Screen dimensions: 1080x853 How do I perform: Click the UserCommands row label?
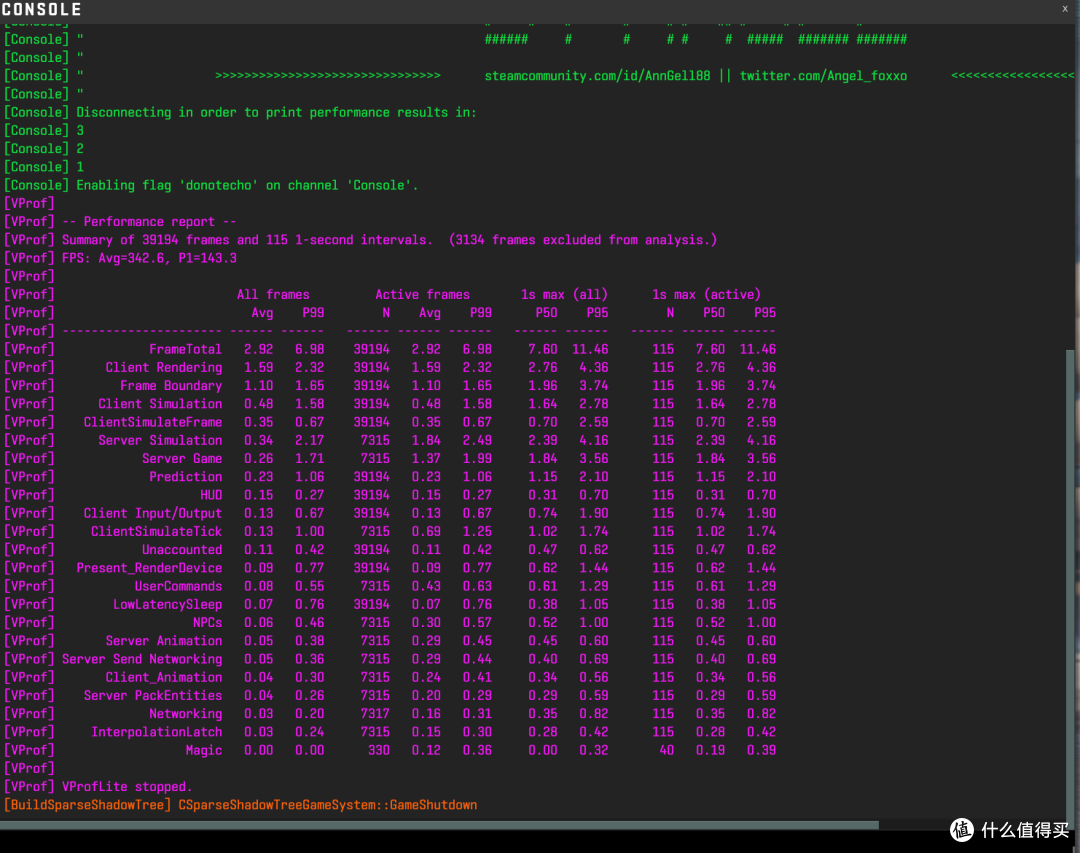click(178, 586)
